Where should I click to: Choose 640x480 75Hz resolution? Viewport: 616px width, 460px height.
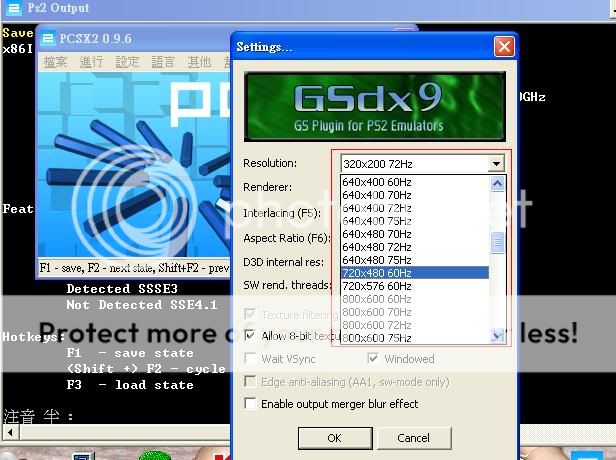(415, 260)
